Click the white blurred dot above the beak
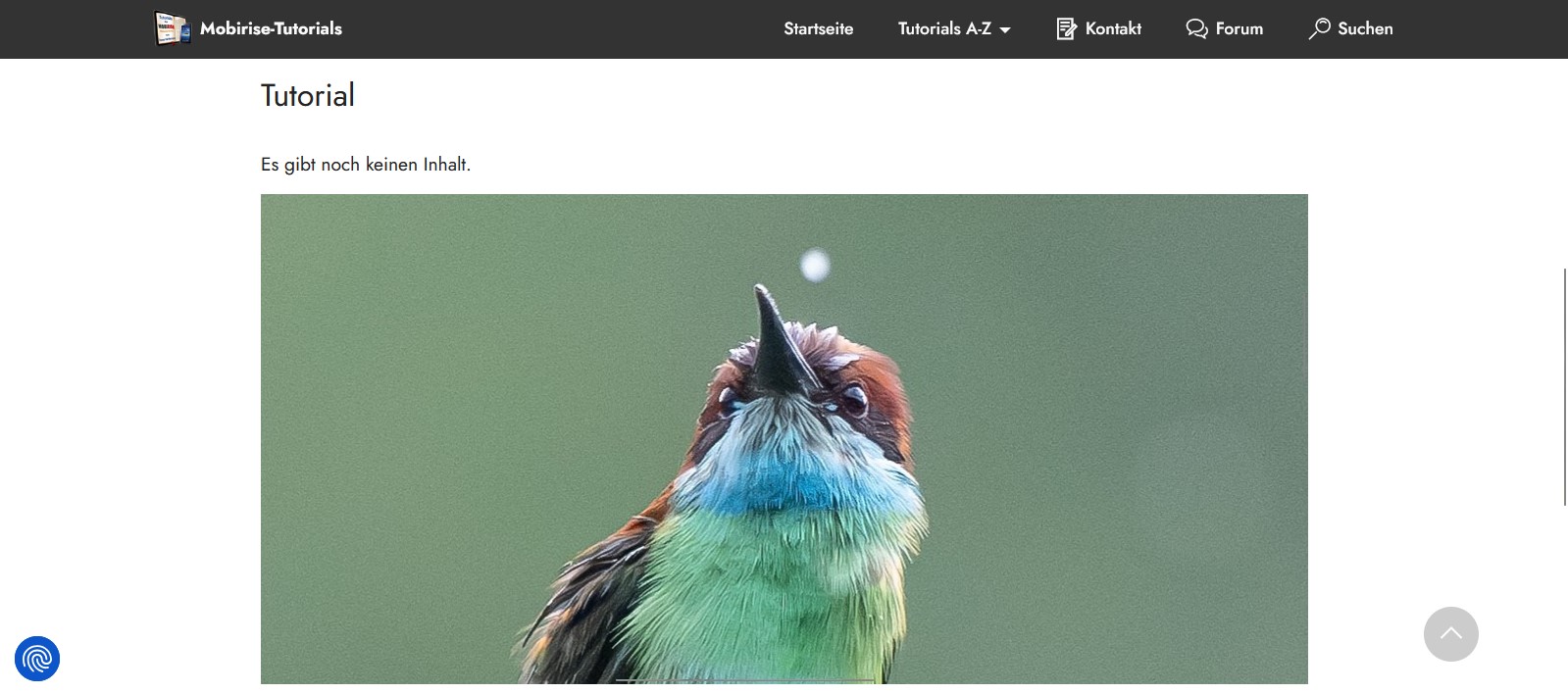Screen dimensions: 1568x693 pyautogui.click(x=815, y=265)
